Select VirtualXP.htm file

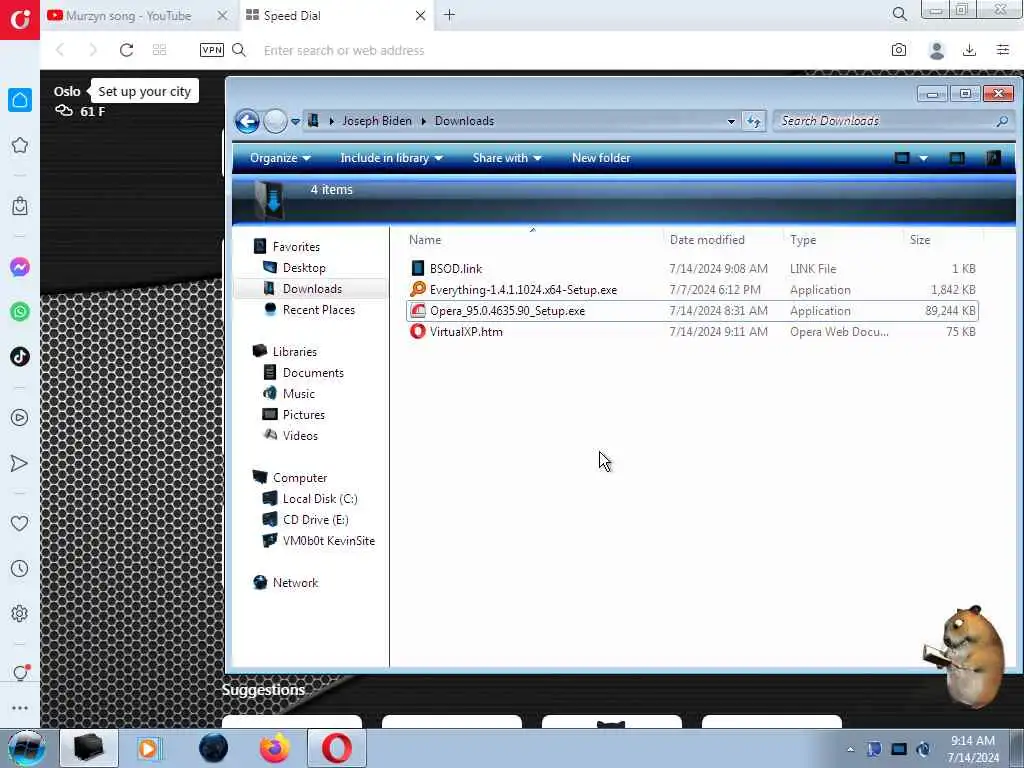pyautogui.click(x=466, y=331)
